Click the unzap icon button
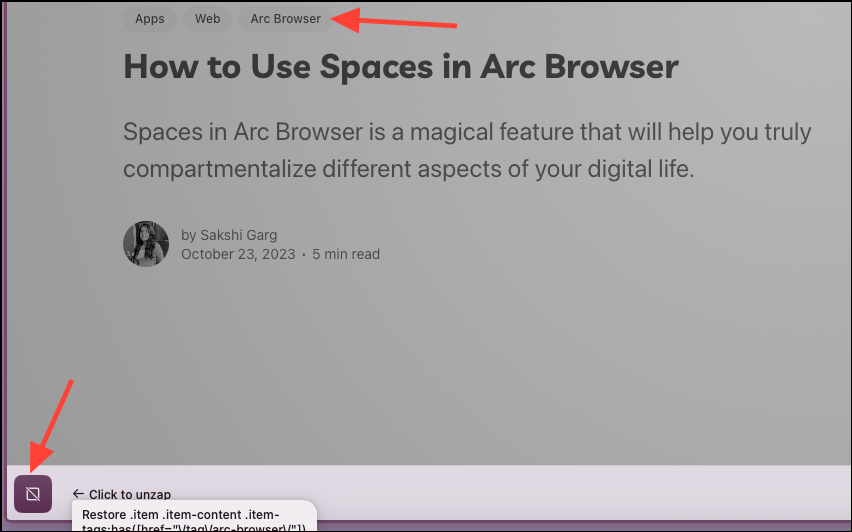Viewport: 852px width, 532px height. click(33, 494)
